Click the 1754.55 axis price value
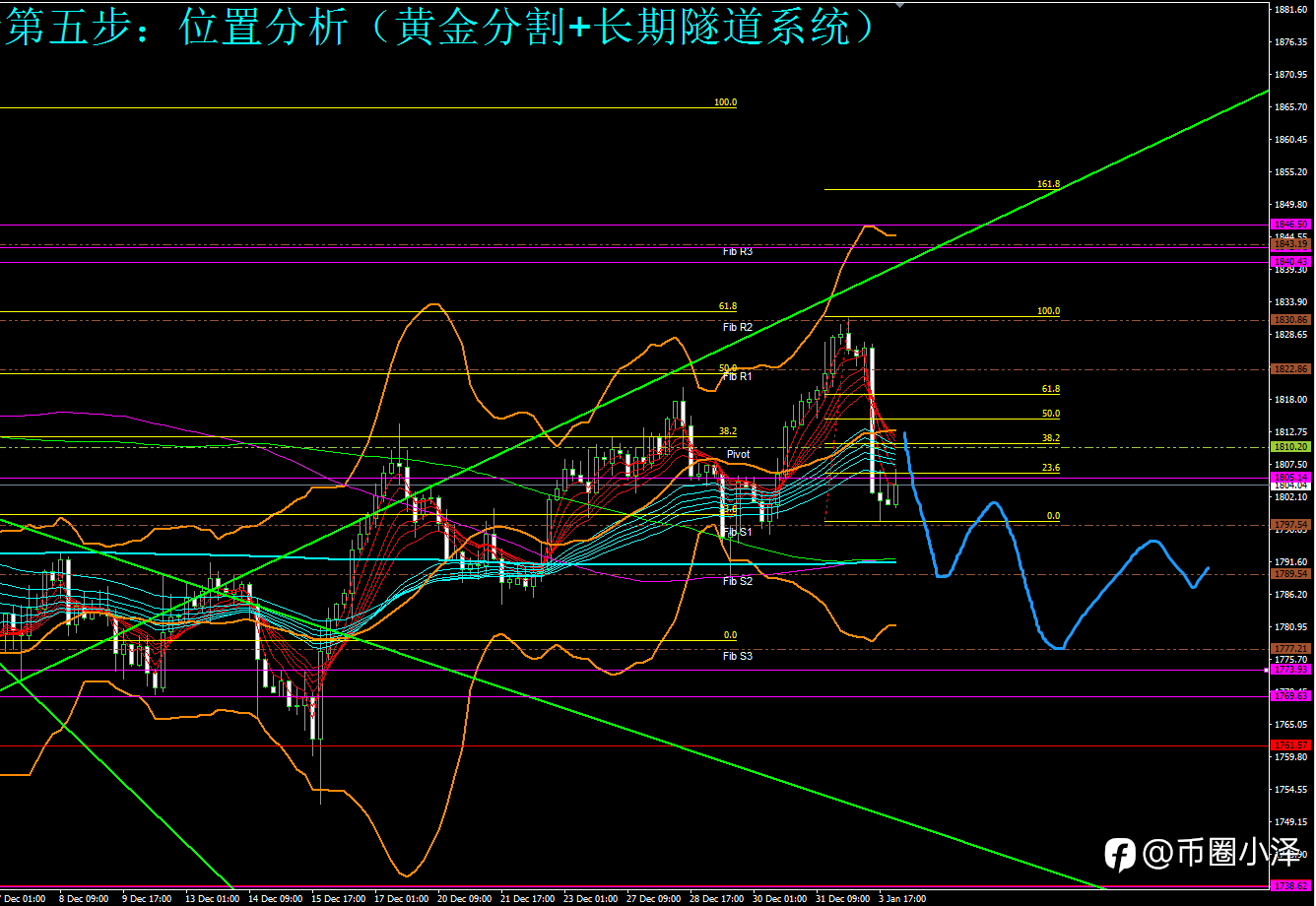The width and height of the screenshot is (1316, 906). [x=1289, y=789]
